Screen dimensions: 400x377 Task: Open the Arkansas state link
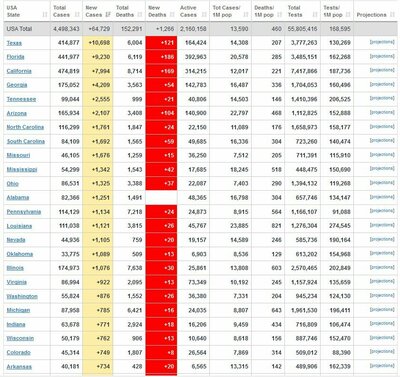click(x=19, y=367)
